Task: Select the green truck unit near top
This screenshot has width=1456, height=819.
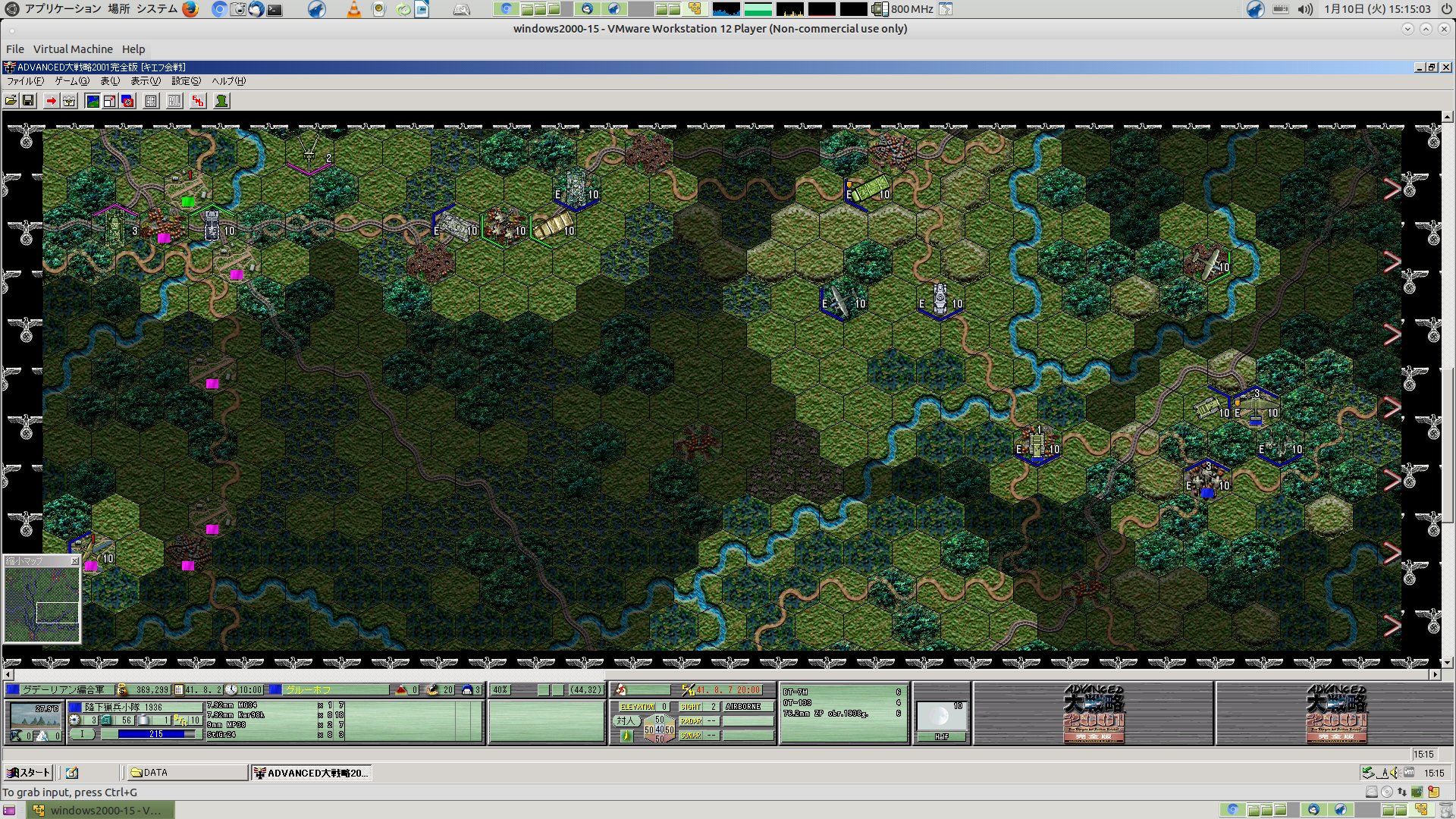Action: pos(869,188)
